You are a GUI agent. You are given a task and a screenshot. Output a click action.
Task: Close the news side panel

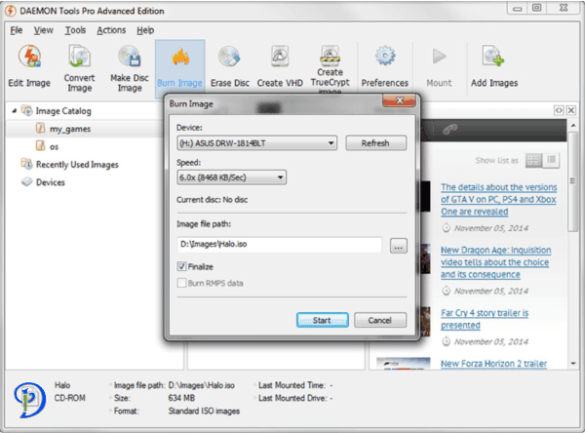pos(571,110)
